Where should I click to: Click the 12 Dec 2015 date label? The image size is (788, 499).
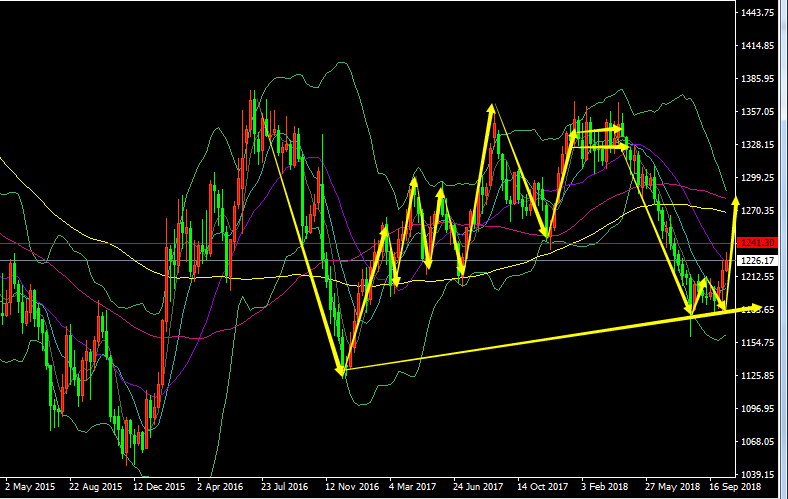click(159, 487)
